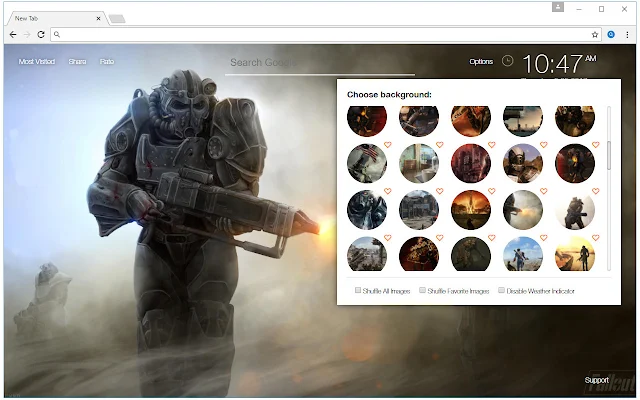Pick the minigun soldier on white background
Image resolution: width=640 pixels, height=400 pixels.
tap(575, 210)
